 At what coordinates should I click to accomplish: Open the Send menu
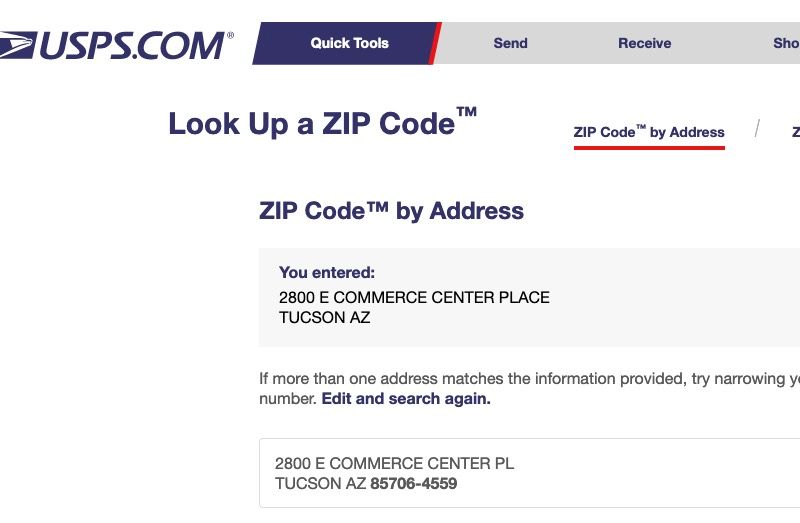(510, 43)
